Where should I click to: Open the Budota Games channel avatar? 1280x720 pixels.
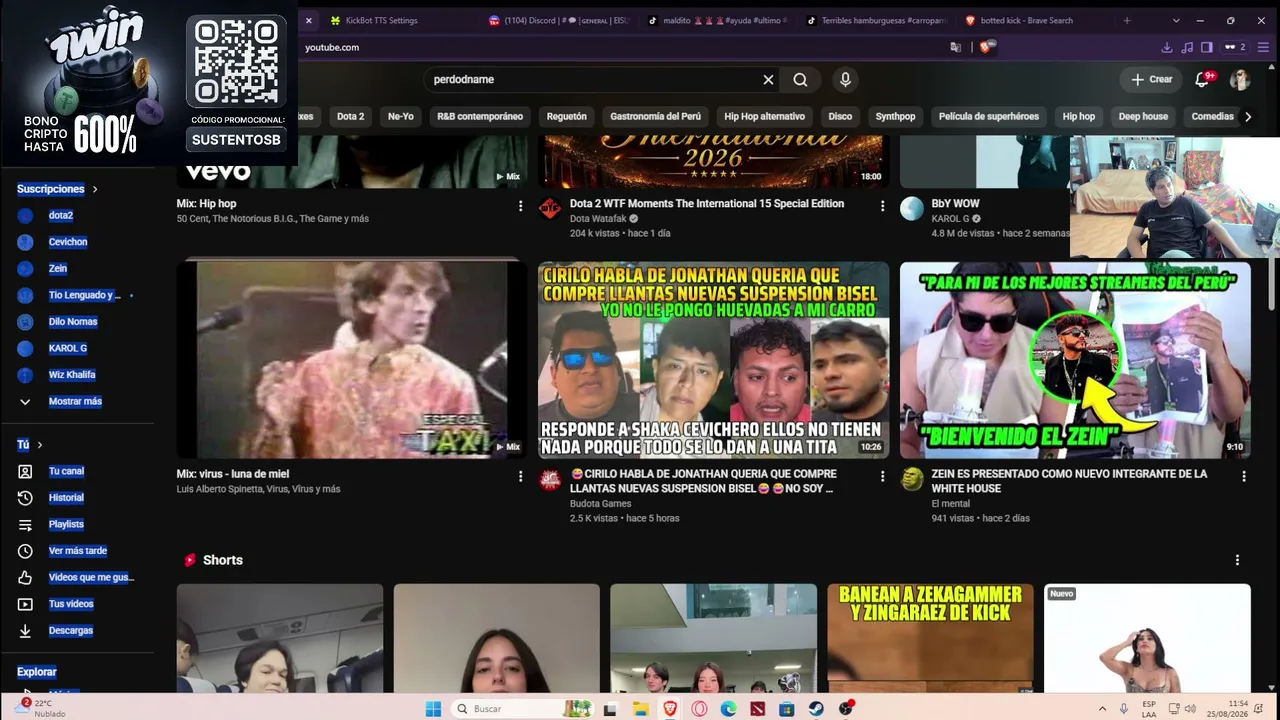click(550, 479)
